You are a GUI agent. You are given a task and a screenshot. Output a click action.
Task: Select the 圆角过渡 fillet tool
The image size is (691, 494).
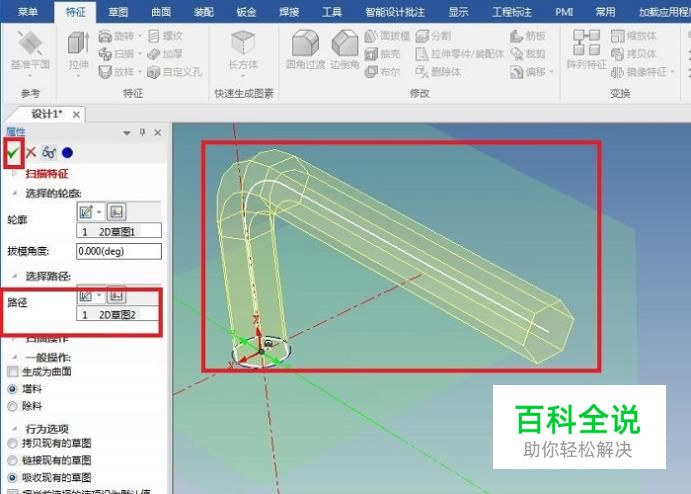(305, 49)
